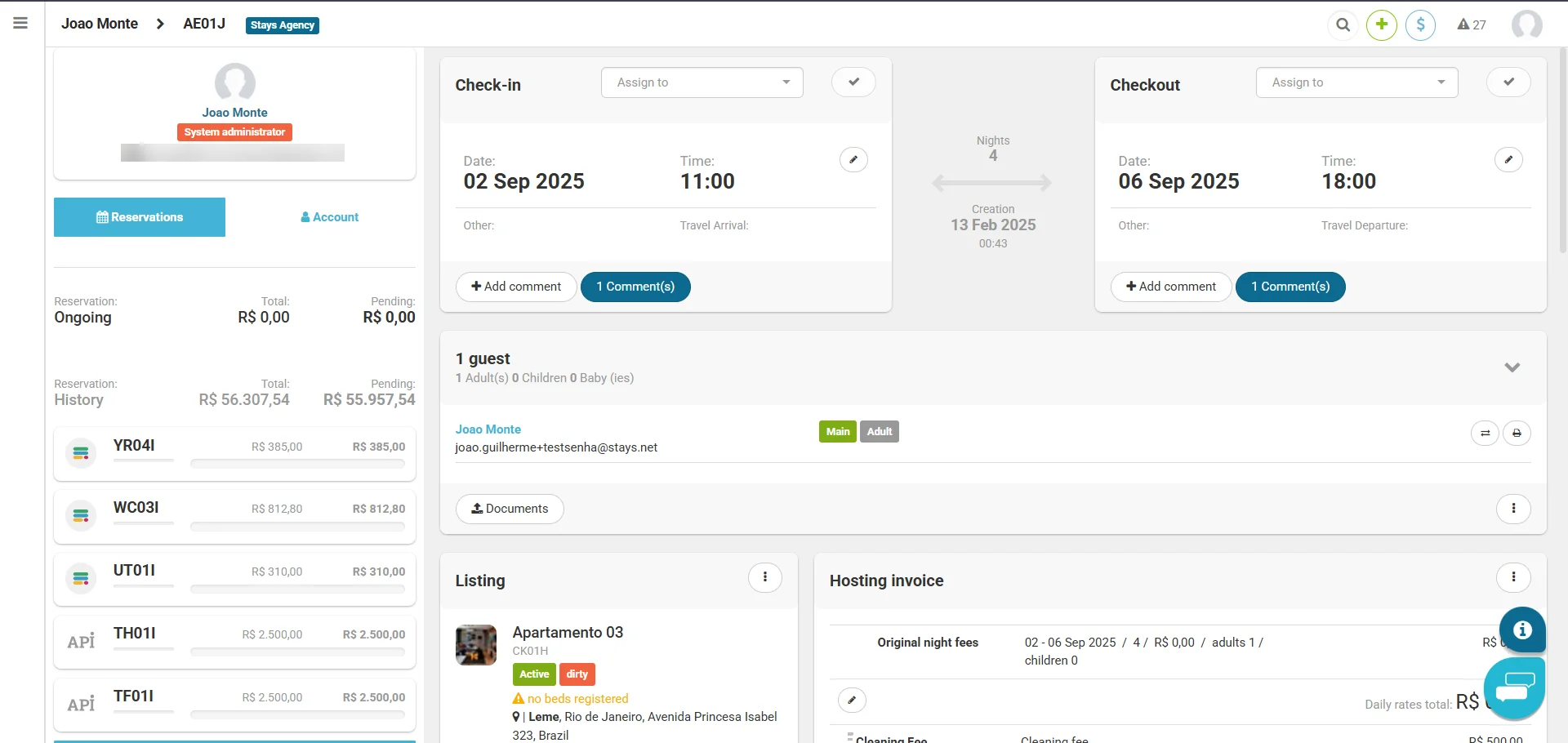The width and height of the screenshot is (1568, 743).
Task: Click the dirty status badge
Action: click(x=577, y=674)
